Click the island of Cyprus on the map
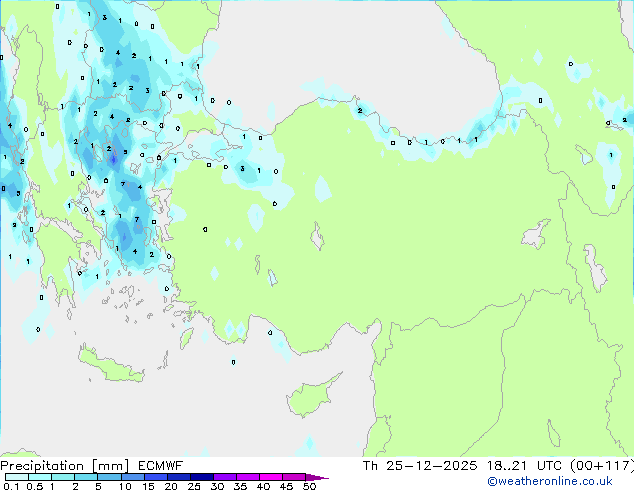The image size is (634, 490). pos(311,397)
